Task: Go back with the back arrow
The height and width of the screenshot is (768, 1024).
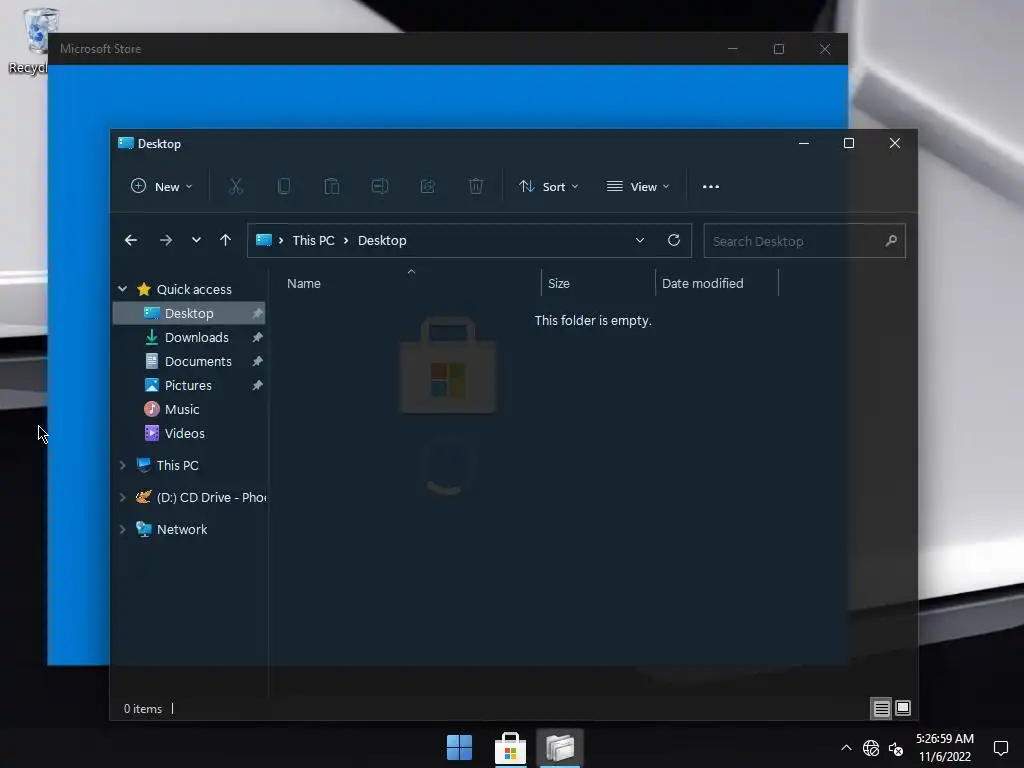Action: click(x=131, y=240)
